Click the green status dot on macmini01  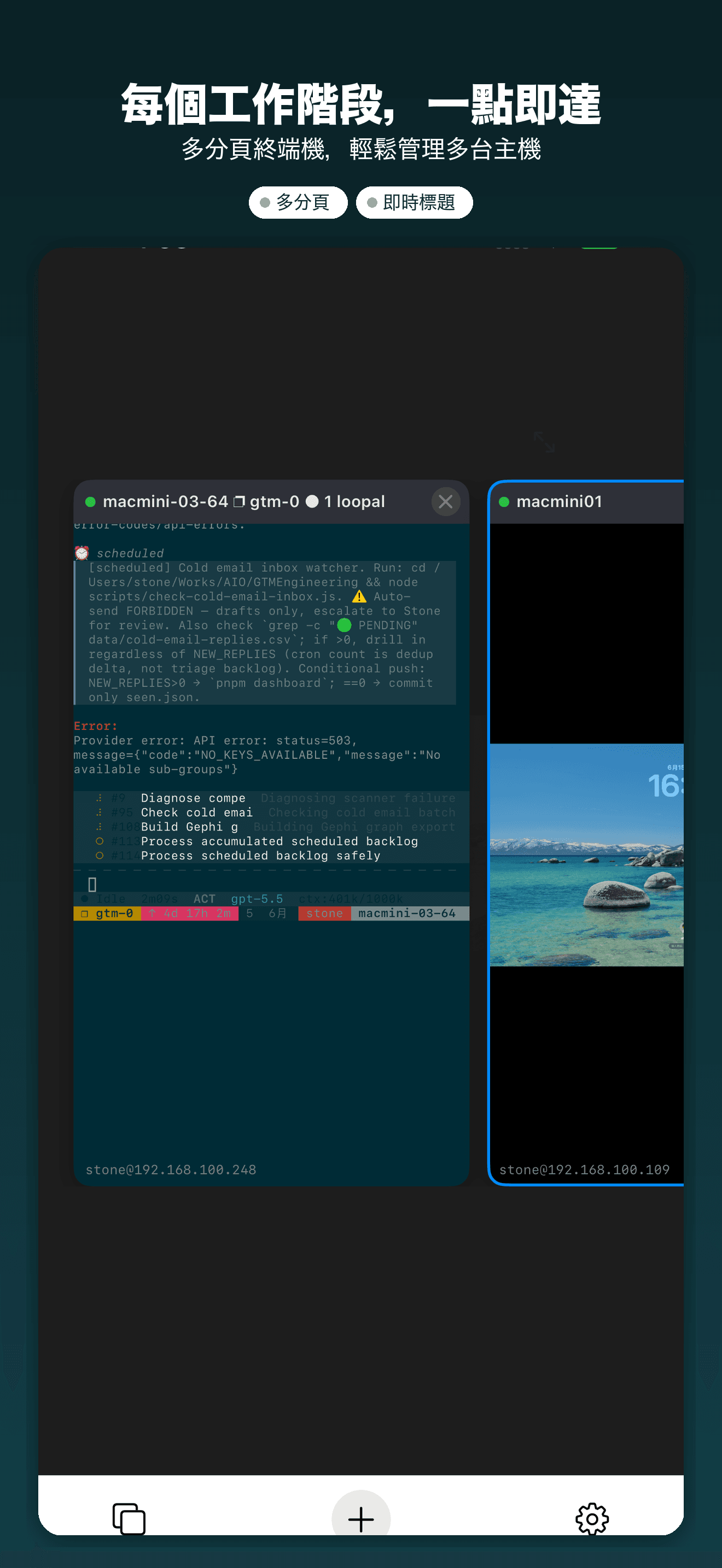coord(504,501)
